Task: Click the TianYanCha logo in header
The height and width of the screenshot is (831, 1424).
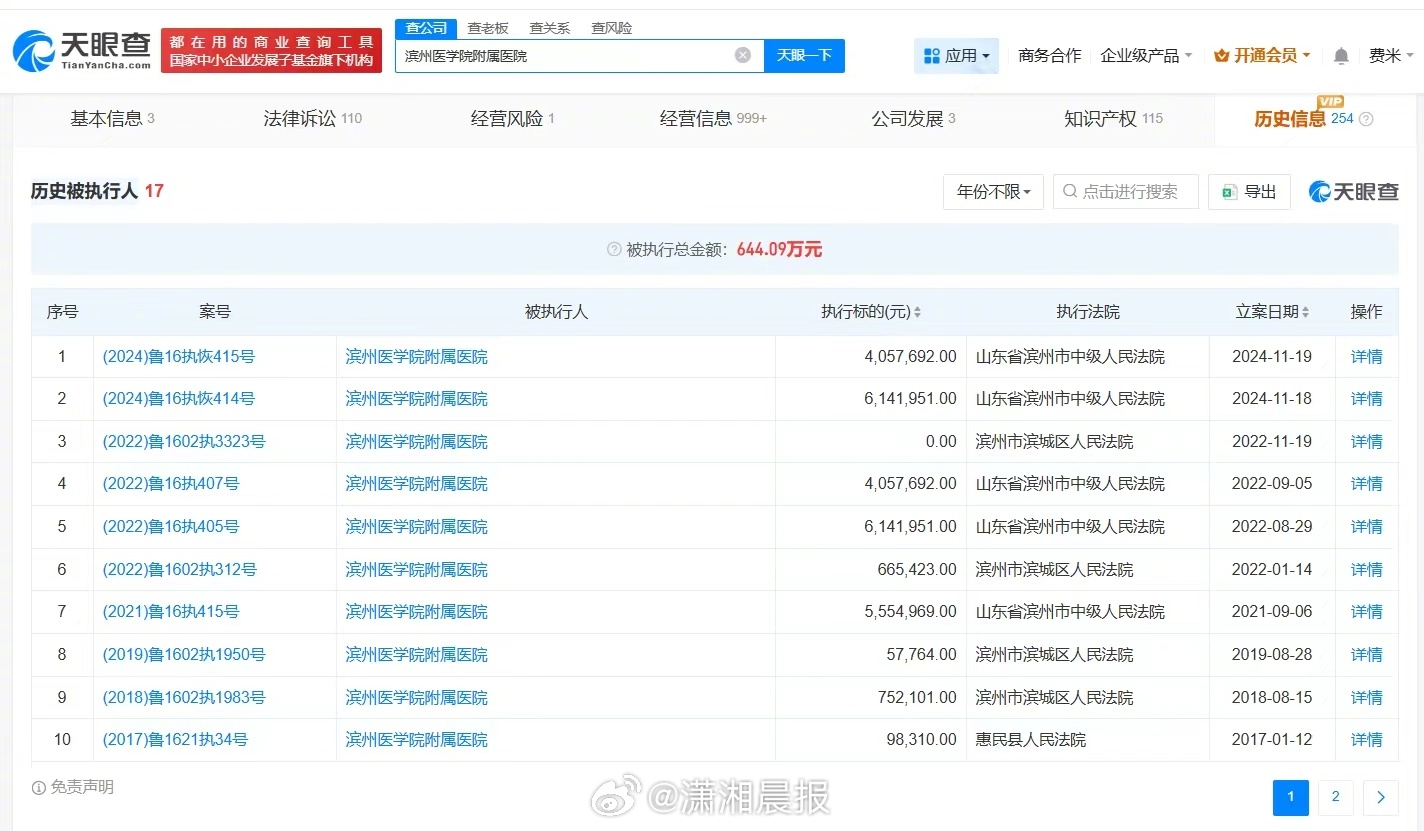Action: click(x=82, y=50)
